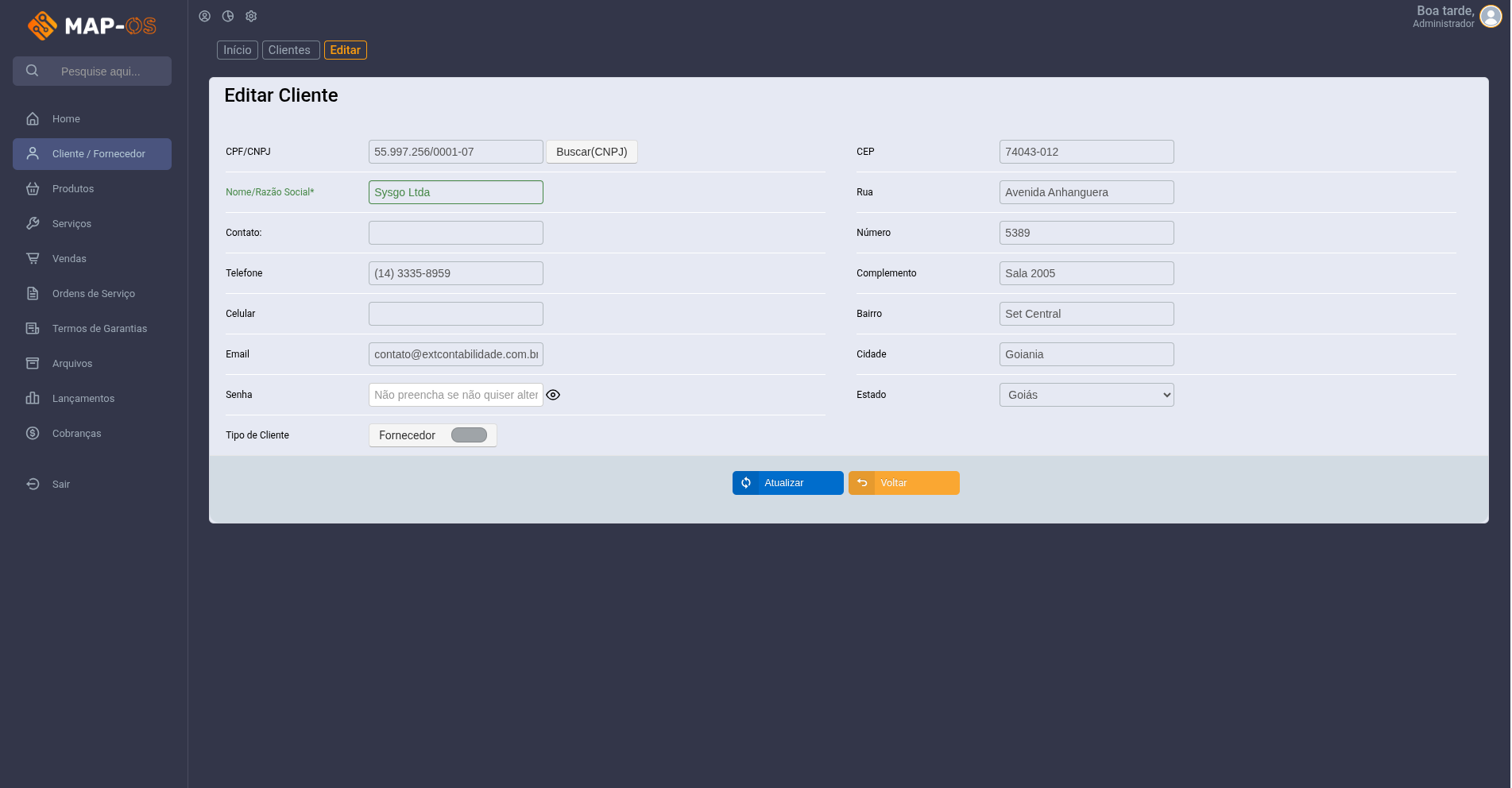Click the Sair logout icon
Viewport: 1512px width, 788px height.
click(33, 485)
